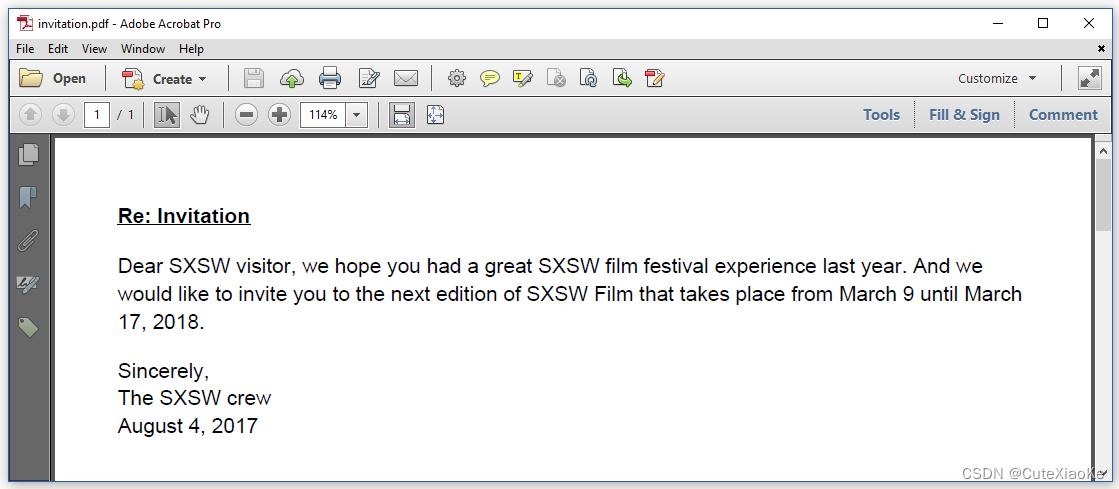This screenshot has width=1119, height=489.
Task: Click the delete page icon
Action: pyautogui.click(x=556, y=79)
